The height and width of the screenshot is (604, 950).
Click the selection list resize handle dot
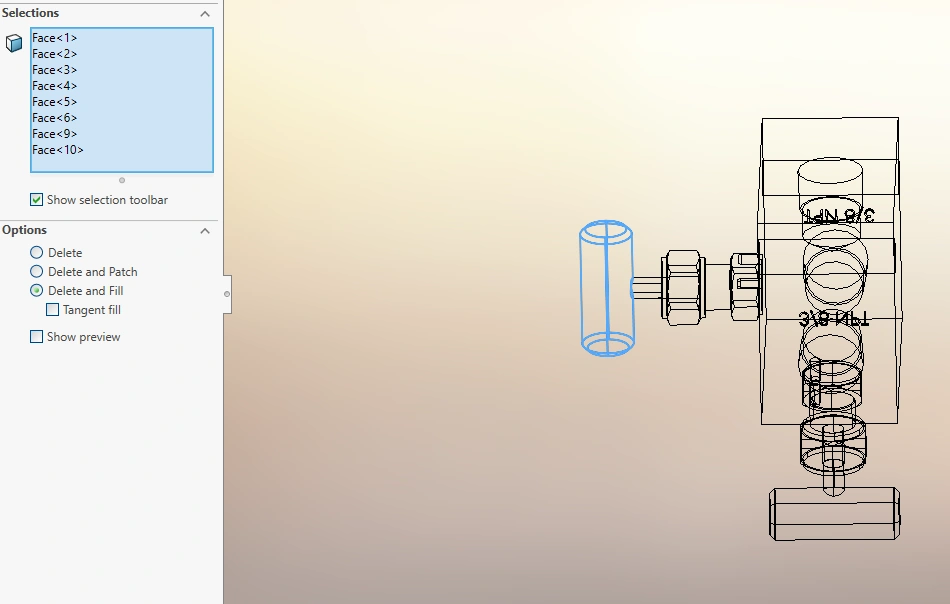pyautogui.click(x=122, y=181)
